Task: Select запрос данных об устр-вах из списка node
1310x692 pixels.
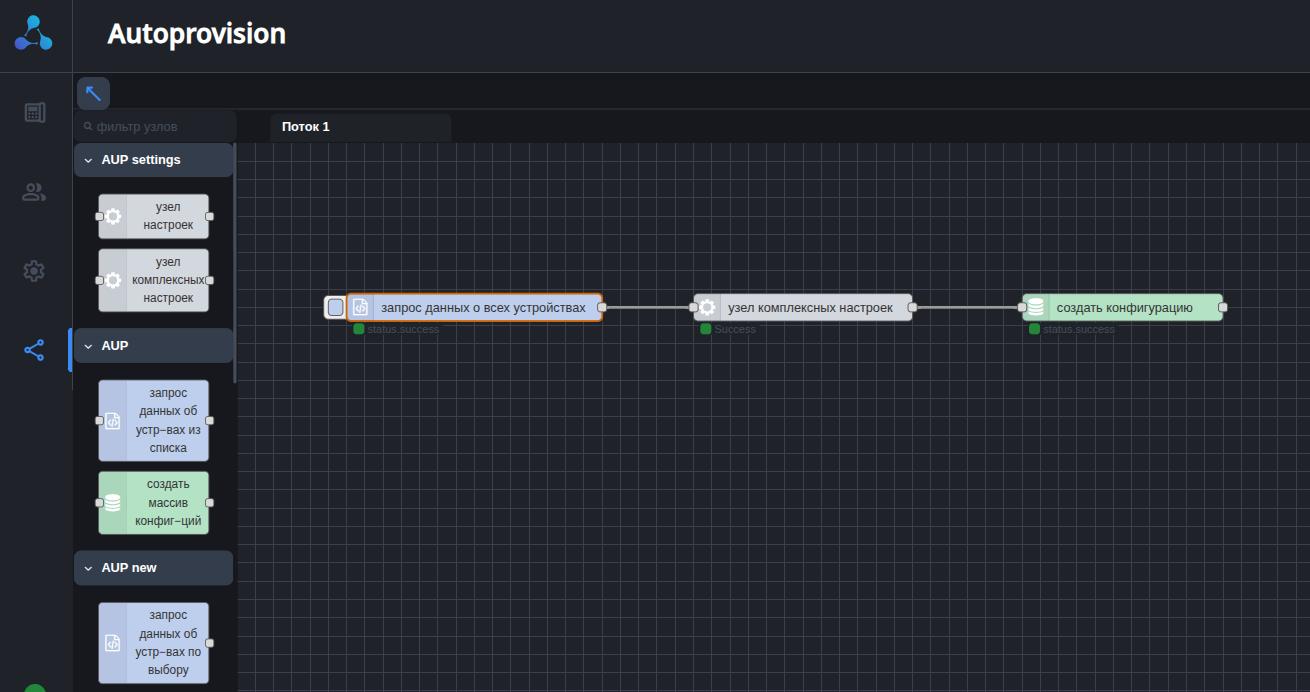Action: pos(154,421)
